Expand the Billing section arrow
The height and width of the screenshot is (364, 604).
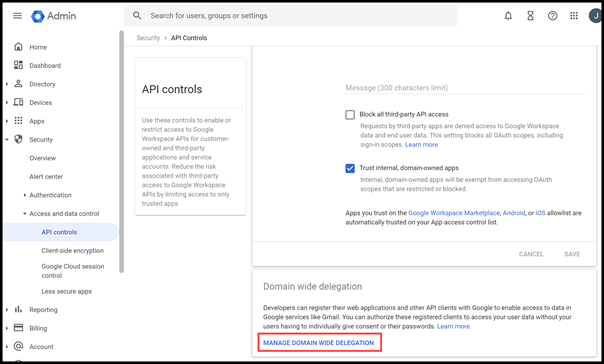(x=7, y=328)
